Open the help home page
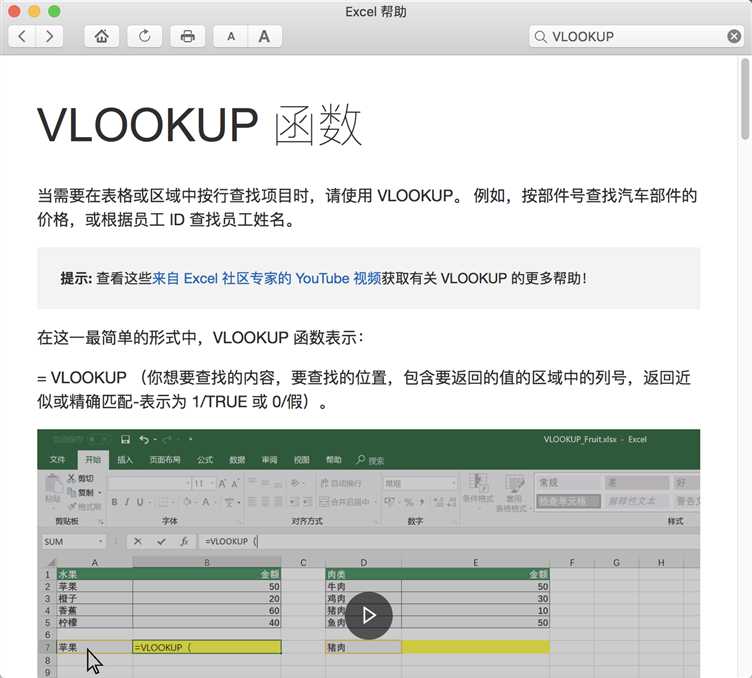This screenshot has height=678, width=752. tap(101, 36)
